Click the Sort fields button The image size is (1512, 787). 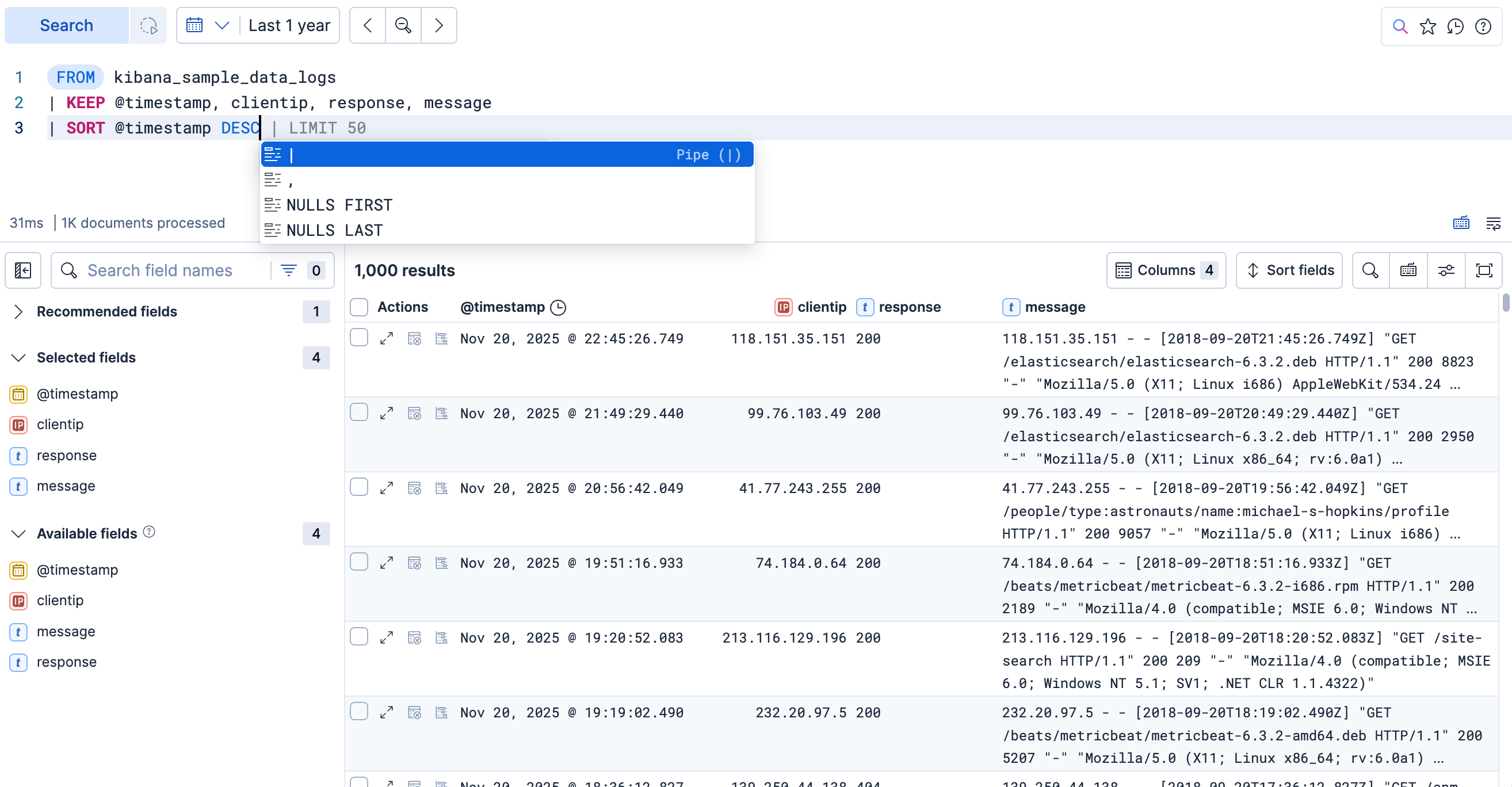point(1289,270)
